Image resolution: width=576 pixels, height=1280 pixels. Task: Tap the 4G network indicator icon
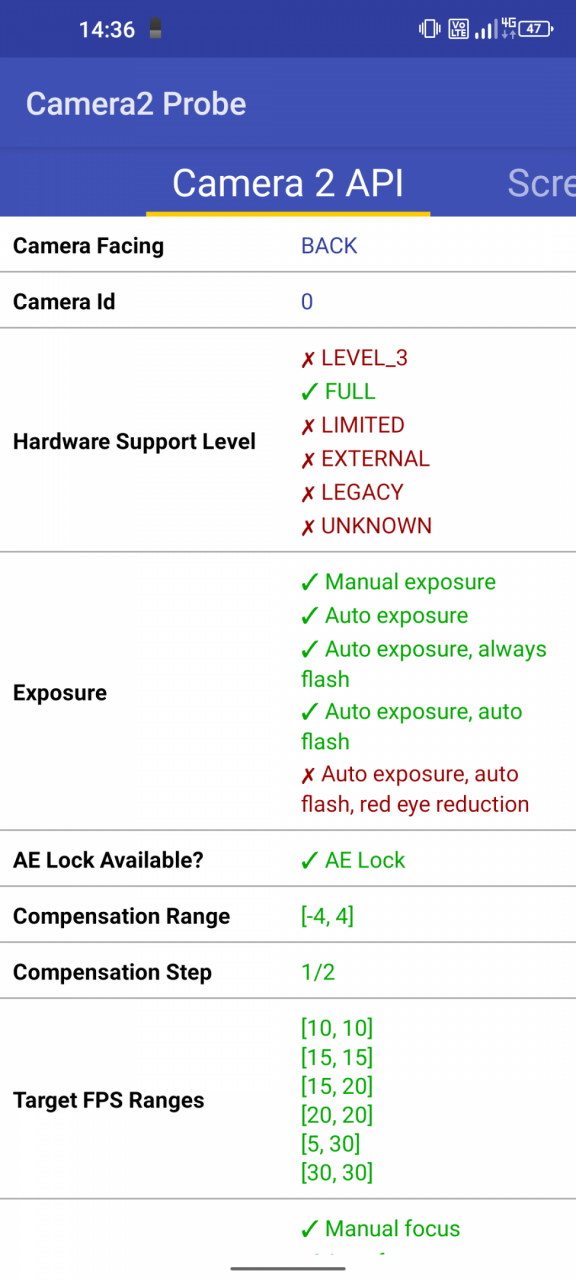click(509, 29)
